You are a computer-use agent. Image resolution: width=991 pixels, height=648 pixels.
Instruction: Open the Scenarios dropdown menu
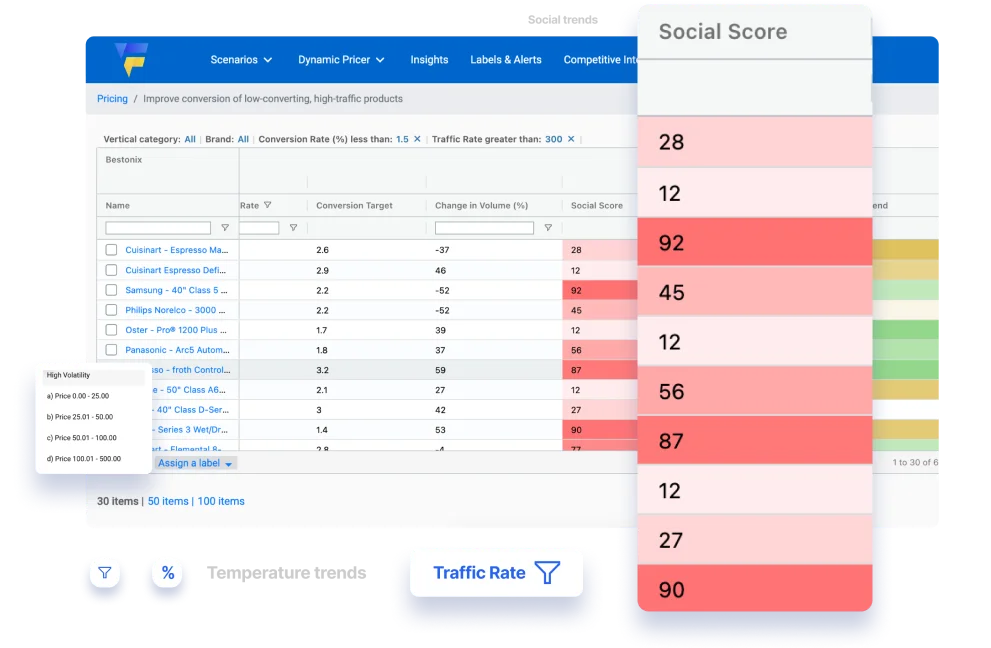[241, 60]
